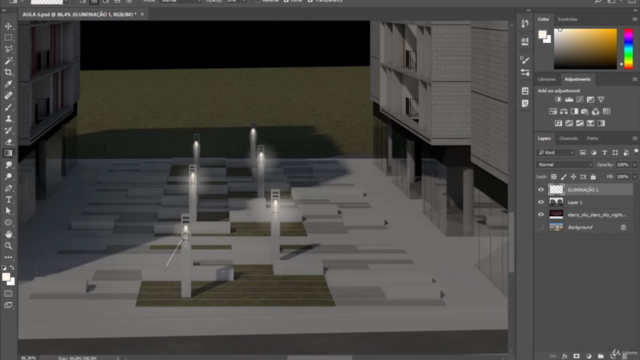Switch to the Swatches tab
640x360 pixels.
[x=567, y=19]
